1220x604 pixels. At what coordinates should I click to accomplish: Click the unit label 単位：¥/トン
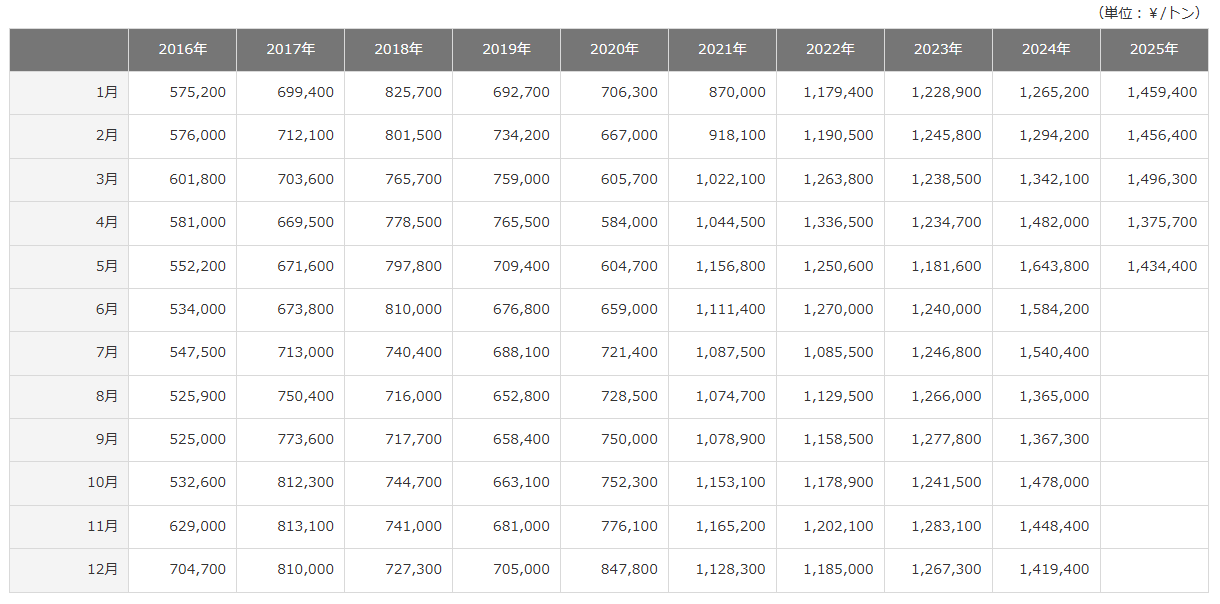(1150, 13)
